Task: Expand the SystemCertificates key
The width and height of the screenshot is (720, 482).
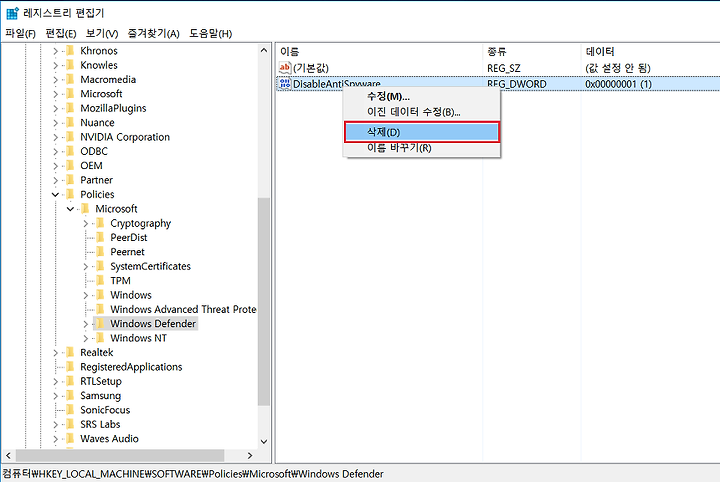Action: 85,267
